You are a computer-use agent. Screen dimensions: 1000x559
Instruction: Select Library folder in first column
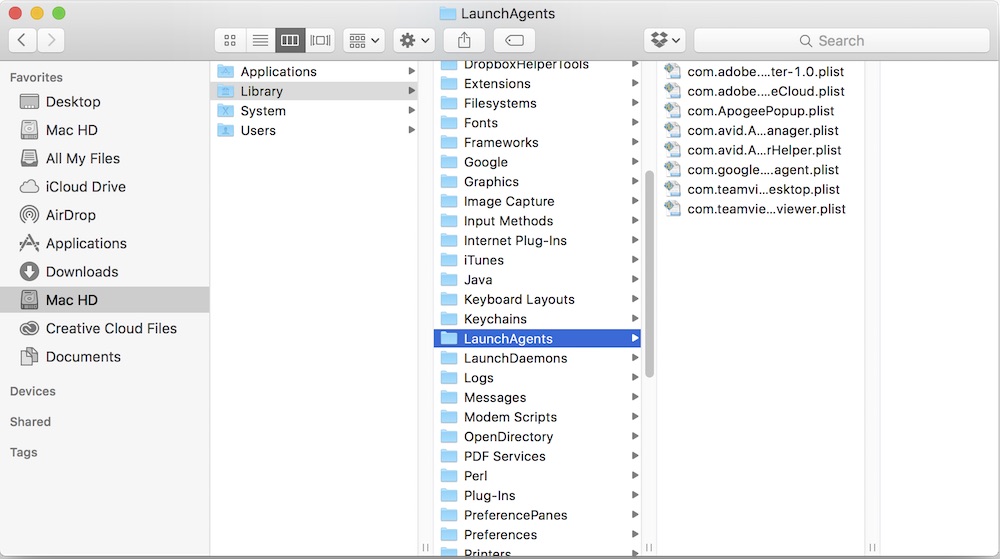click(314, 91)
